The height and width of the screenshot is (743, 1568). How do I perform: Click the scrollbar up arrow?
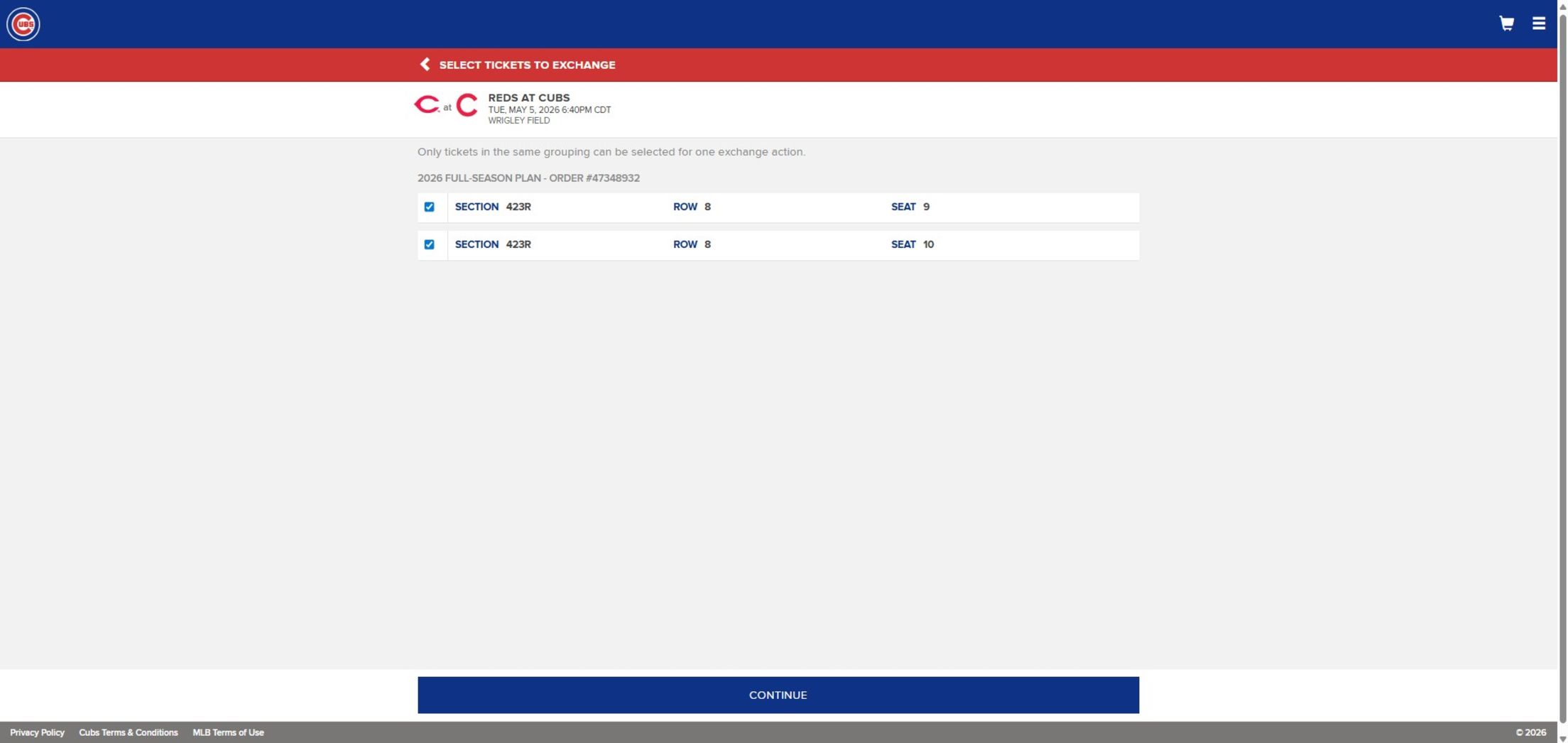(x=1562, y=4)
